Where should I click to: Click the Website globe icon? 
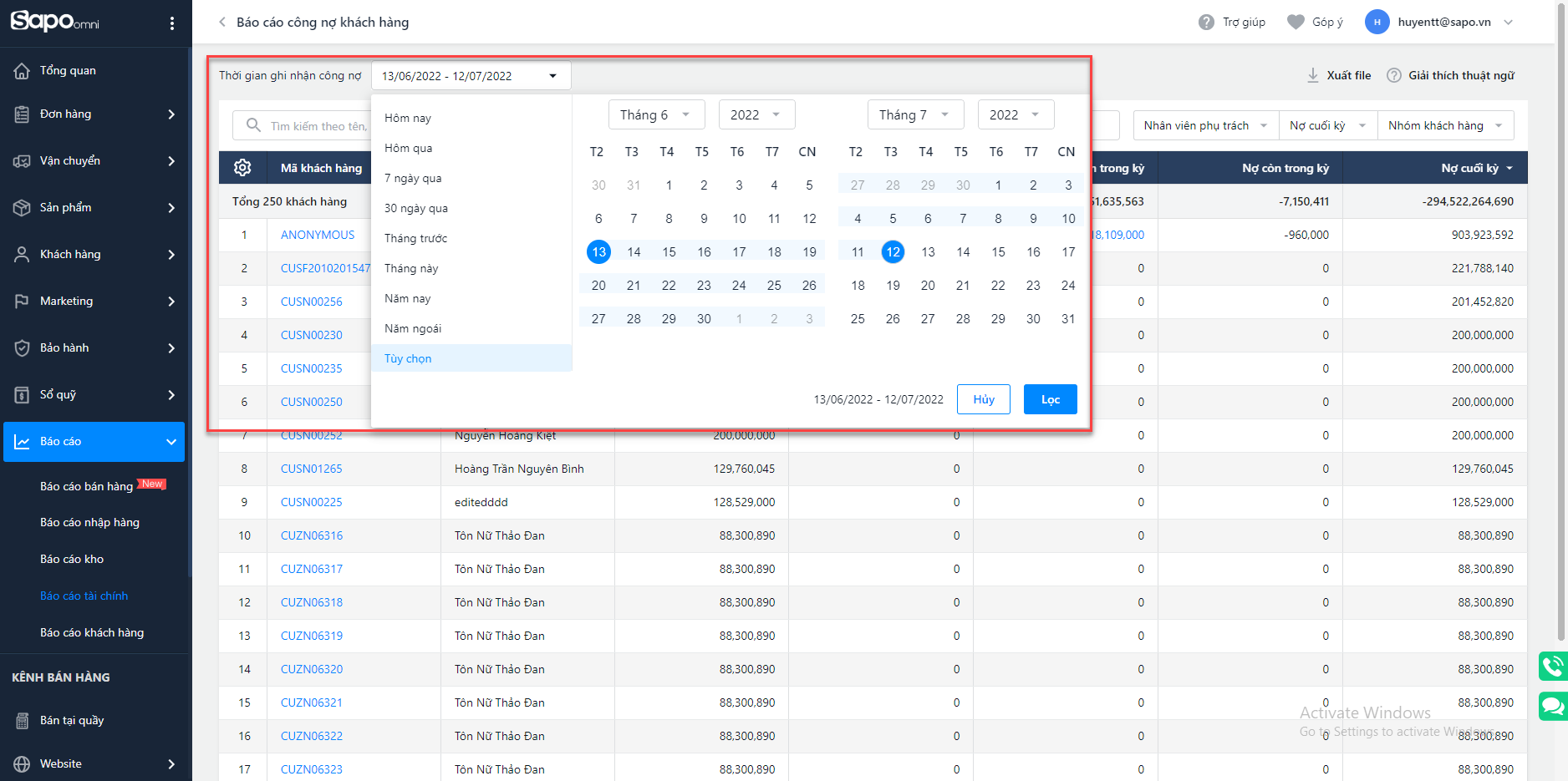tap(23, 764)
